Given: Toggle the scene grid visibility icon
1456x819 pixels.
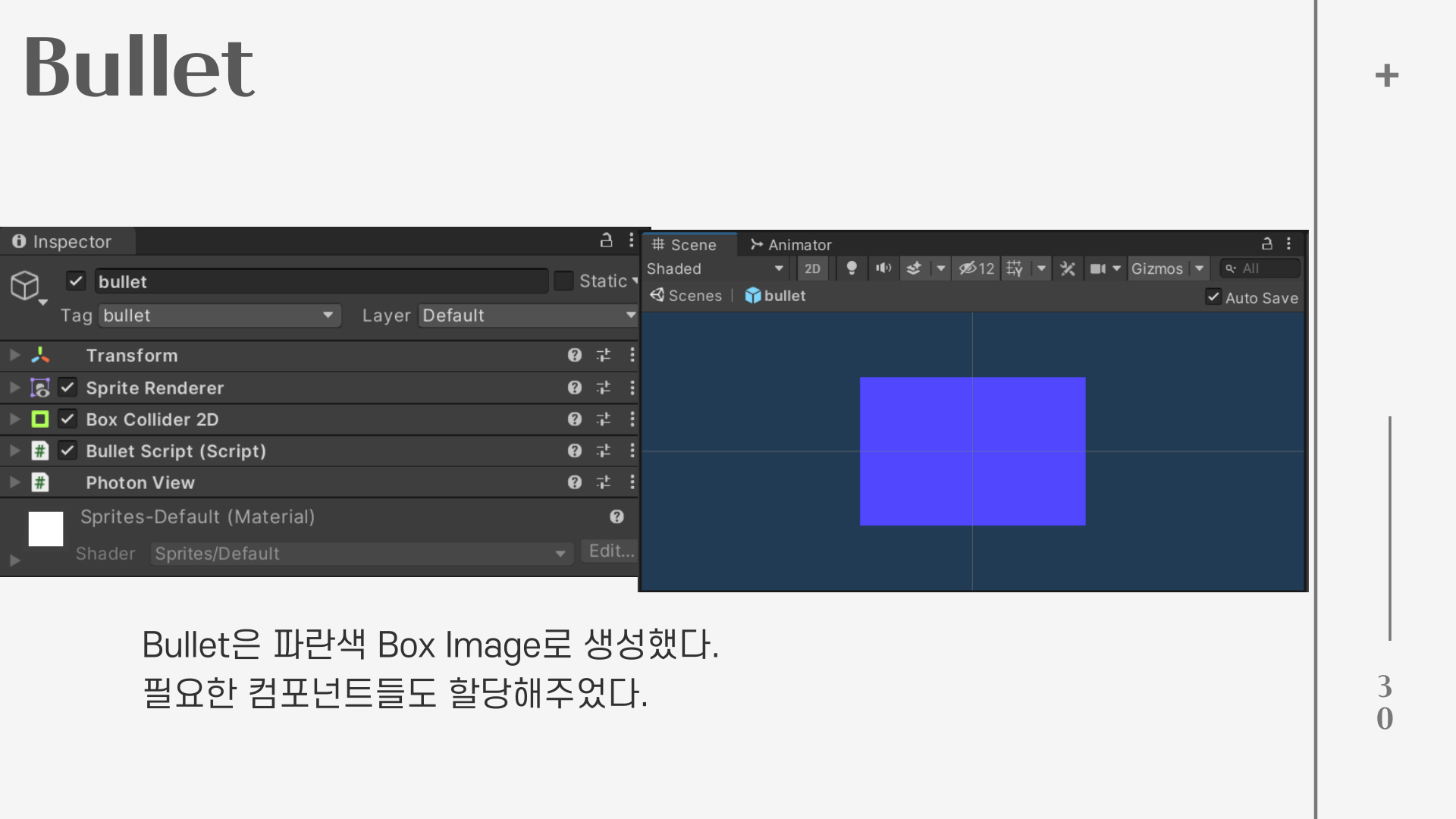Looking at the screenshot, I should 1015,268.
